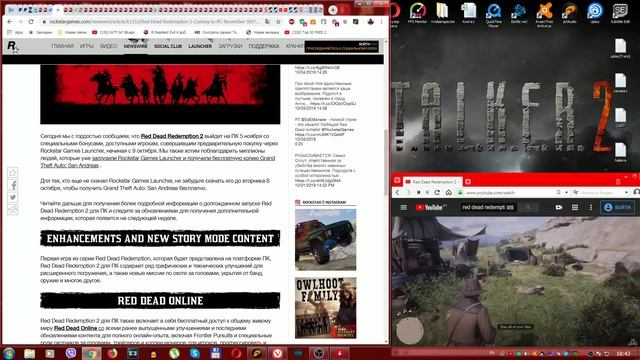640x360 pixels.
Task: Click the system clock in the taskbar
Action: 623,353
